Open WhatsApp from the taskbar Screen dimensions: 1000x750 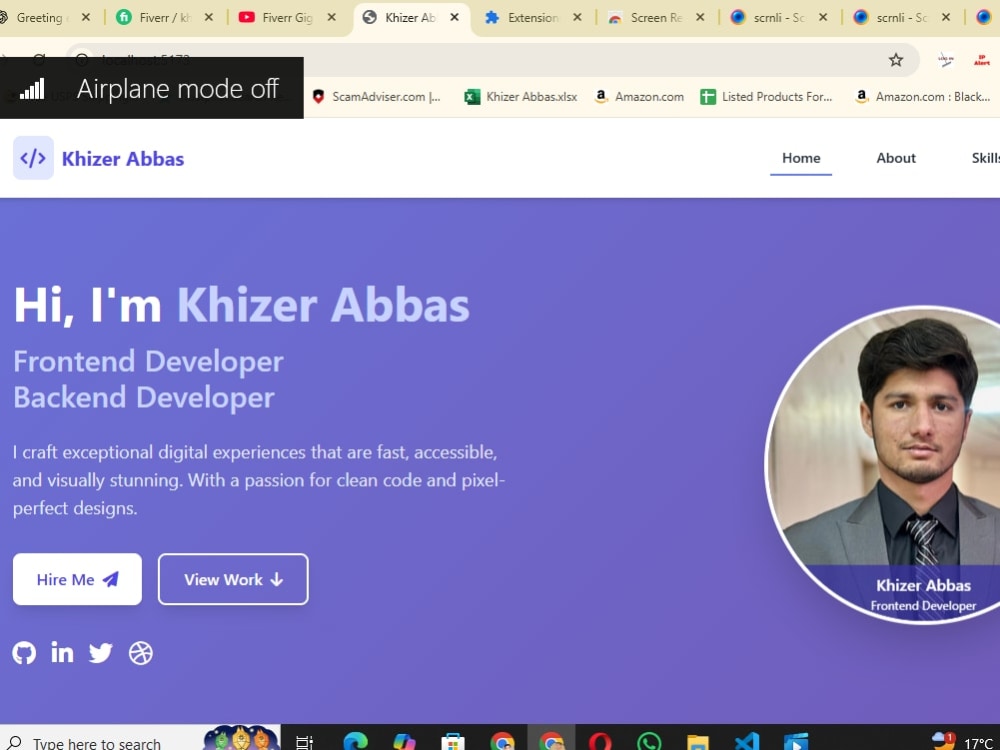click(x=649, y=742)
